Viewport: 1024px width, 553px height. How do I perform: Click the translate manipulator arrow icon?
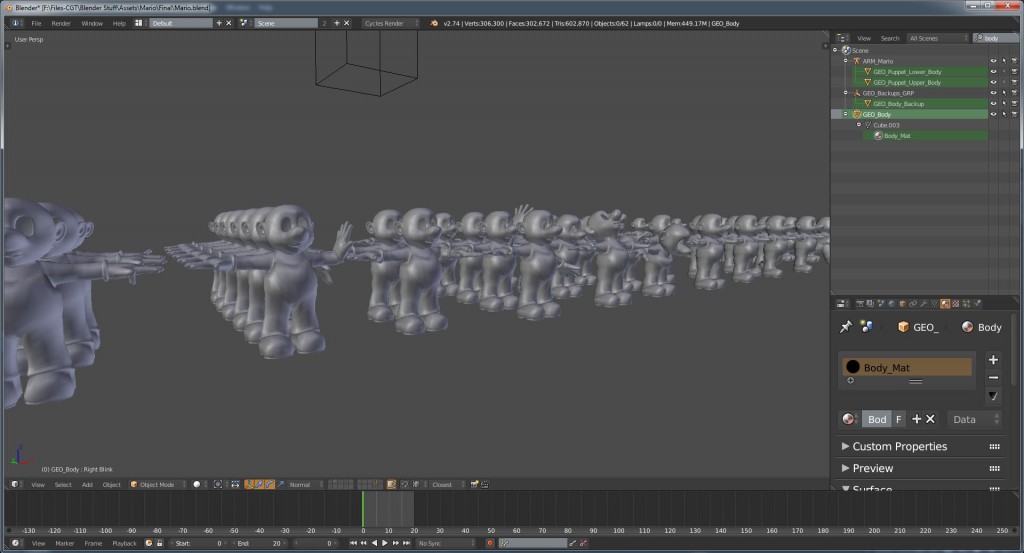click(x=259, y=484)
